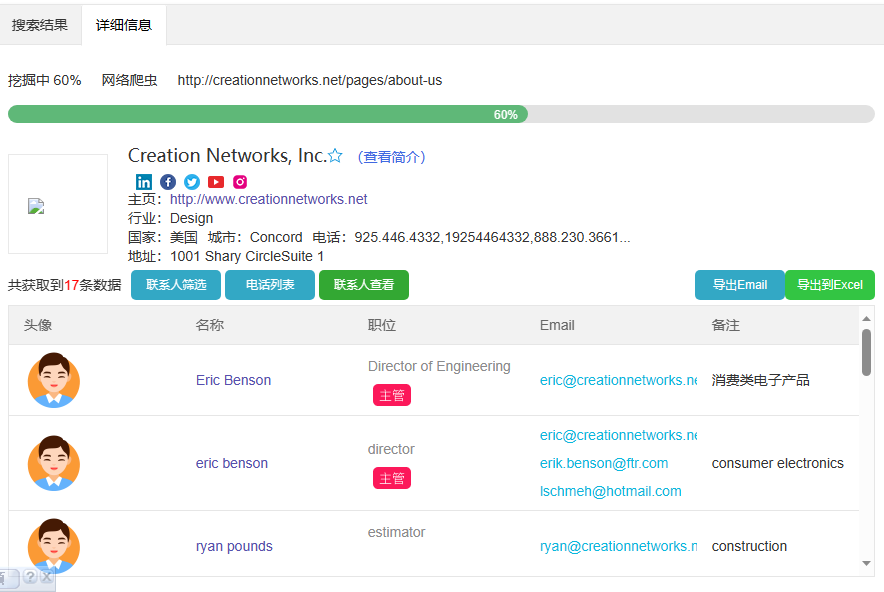Screen dimensions: 884x592
Task: Open the company's LinkedIn page icon
Action: coord(144,182)
